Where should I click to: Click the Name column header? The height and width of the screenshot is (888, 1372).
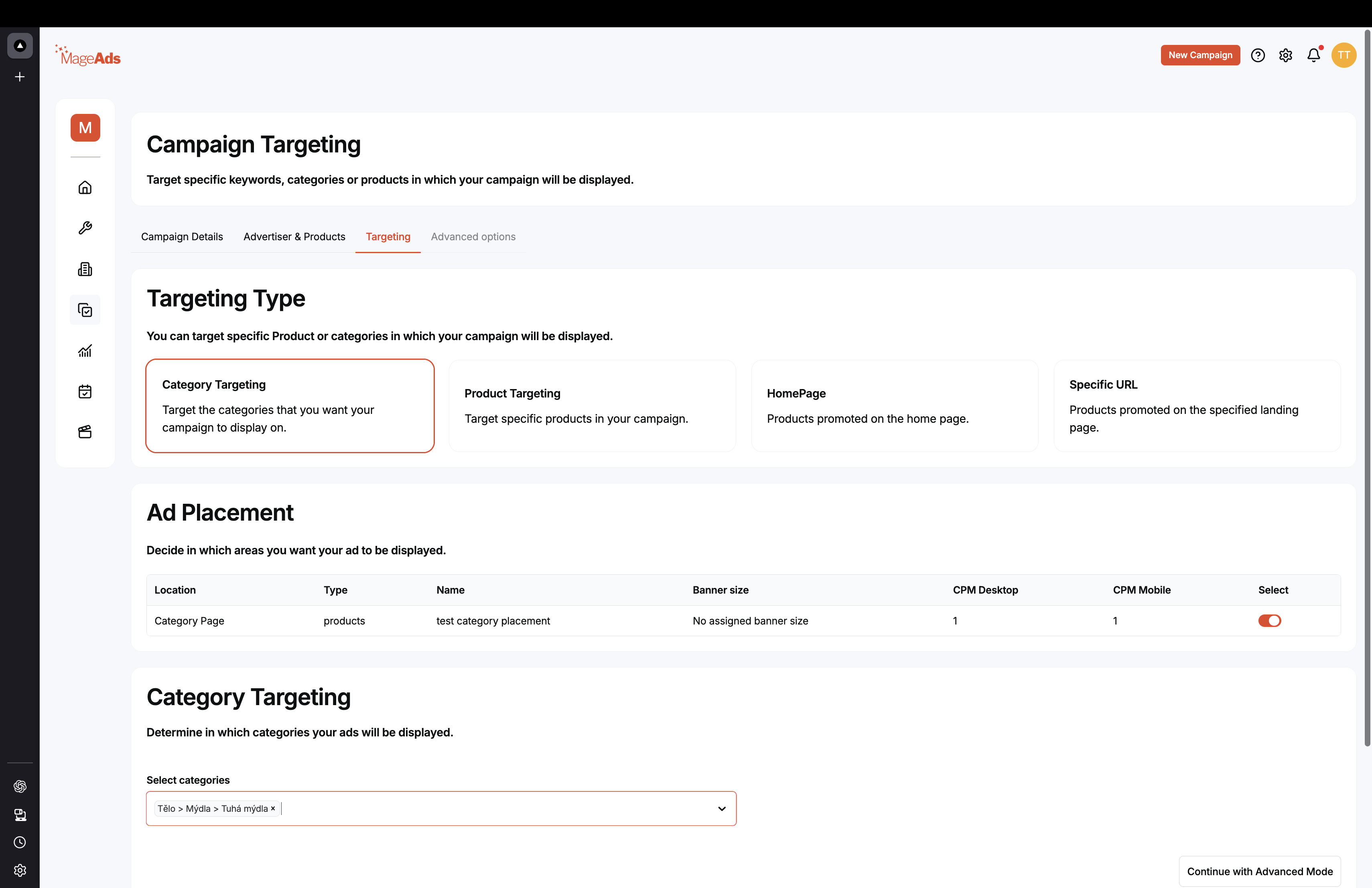click(450, 590)
